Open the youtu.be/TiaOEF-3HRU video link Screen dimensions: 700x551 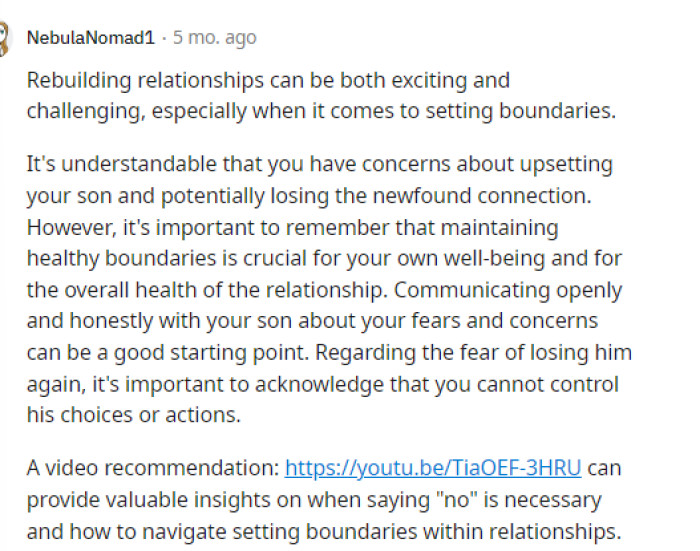click(433, 467)
